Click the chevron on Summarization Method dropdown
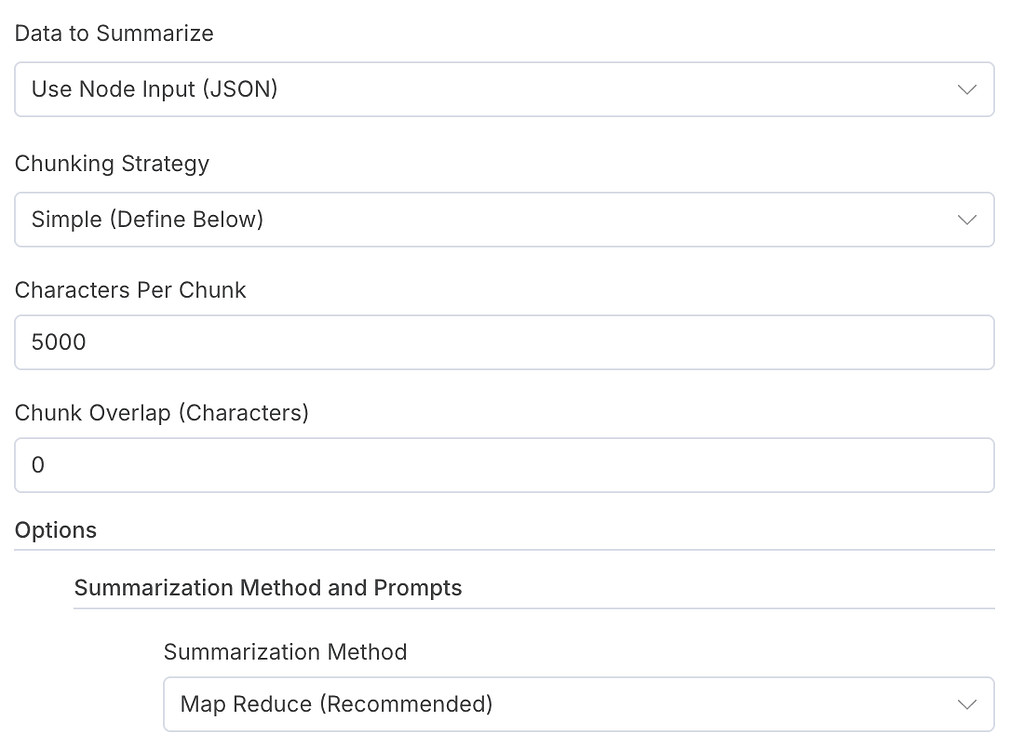This screenshot has width=1024, height=748. click(966, 704)
